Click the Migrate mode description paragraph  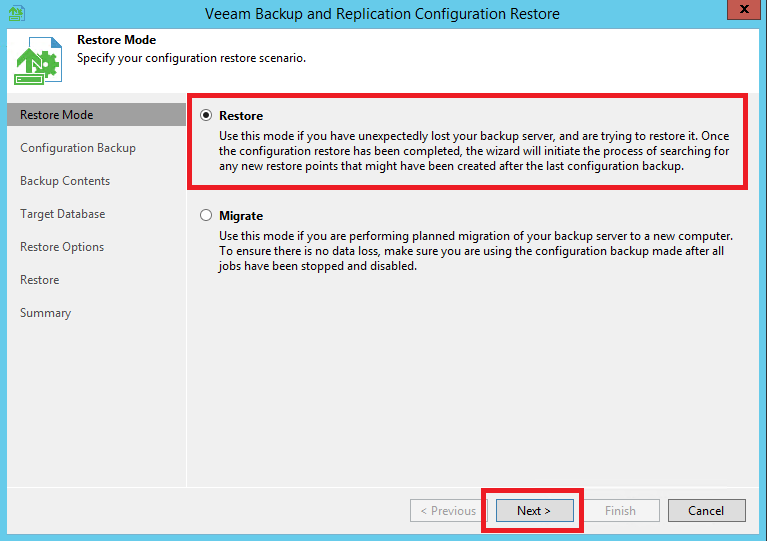pos(475,251)
